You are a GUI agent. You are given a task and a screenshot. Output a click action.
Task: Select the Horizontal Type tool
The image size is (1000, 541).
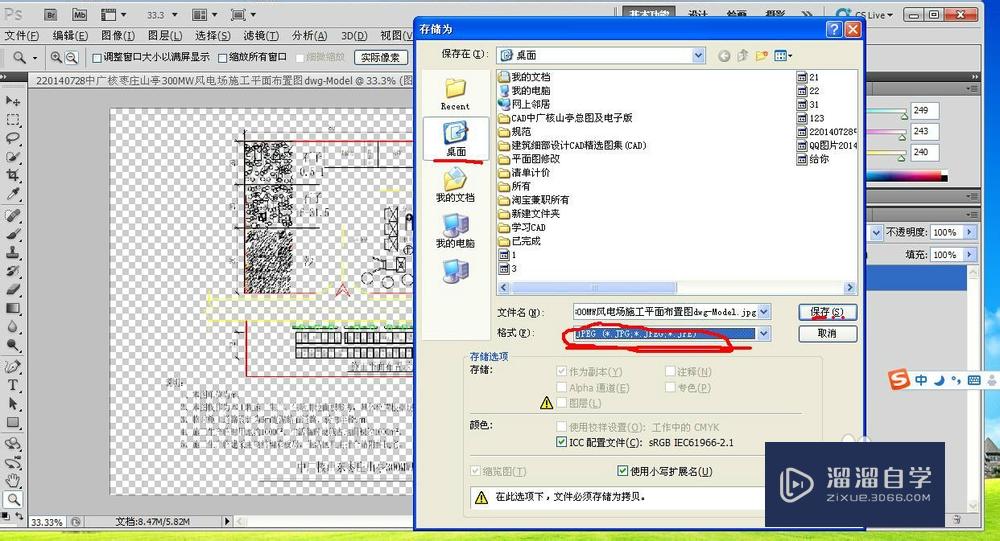click(x=13, y=385)
